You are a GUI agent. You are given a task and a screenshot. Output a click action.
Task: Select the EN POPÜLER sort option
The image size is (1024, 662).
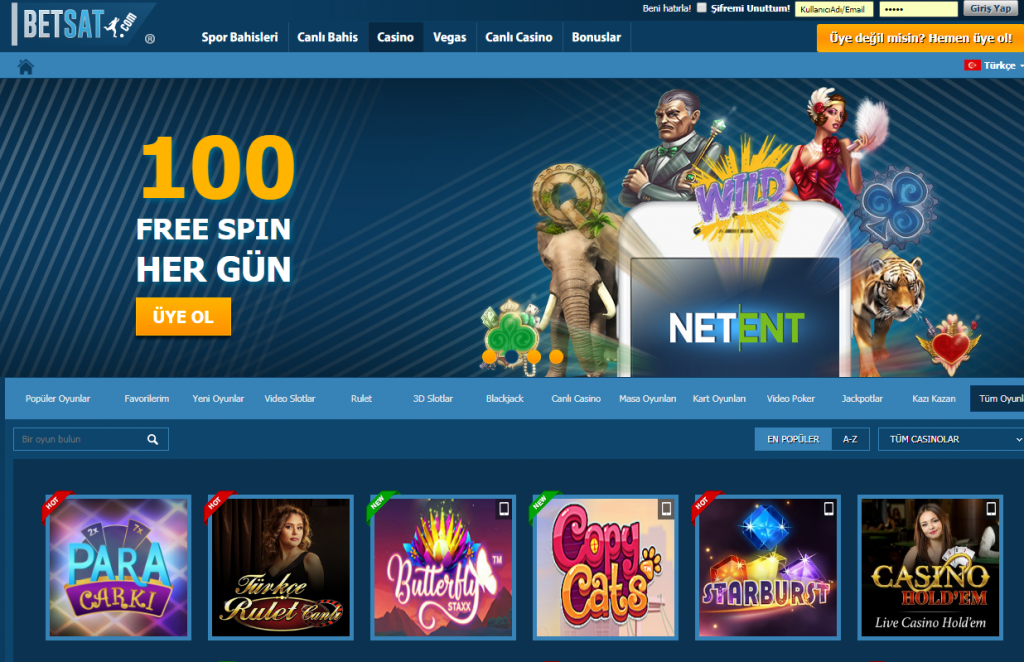point(793,439)
